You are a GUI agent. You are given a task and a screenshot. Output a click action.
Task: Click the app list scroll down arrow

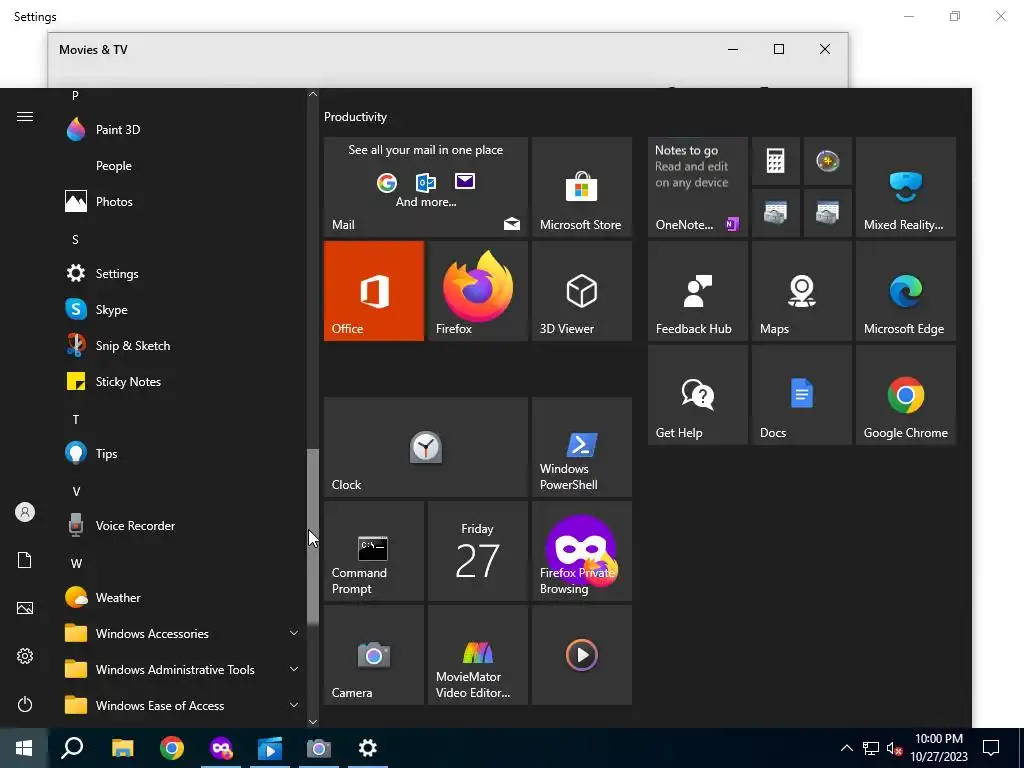[313, 722]
